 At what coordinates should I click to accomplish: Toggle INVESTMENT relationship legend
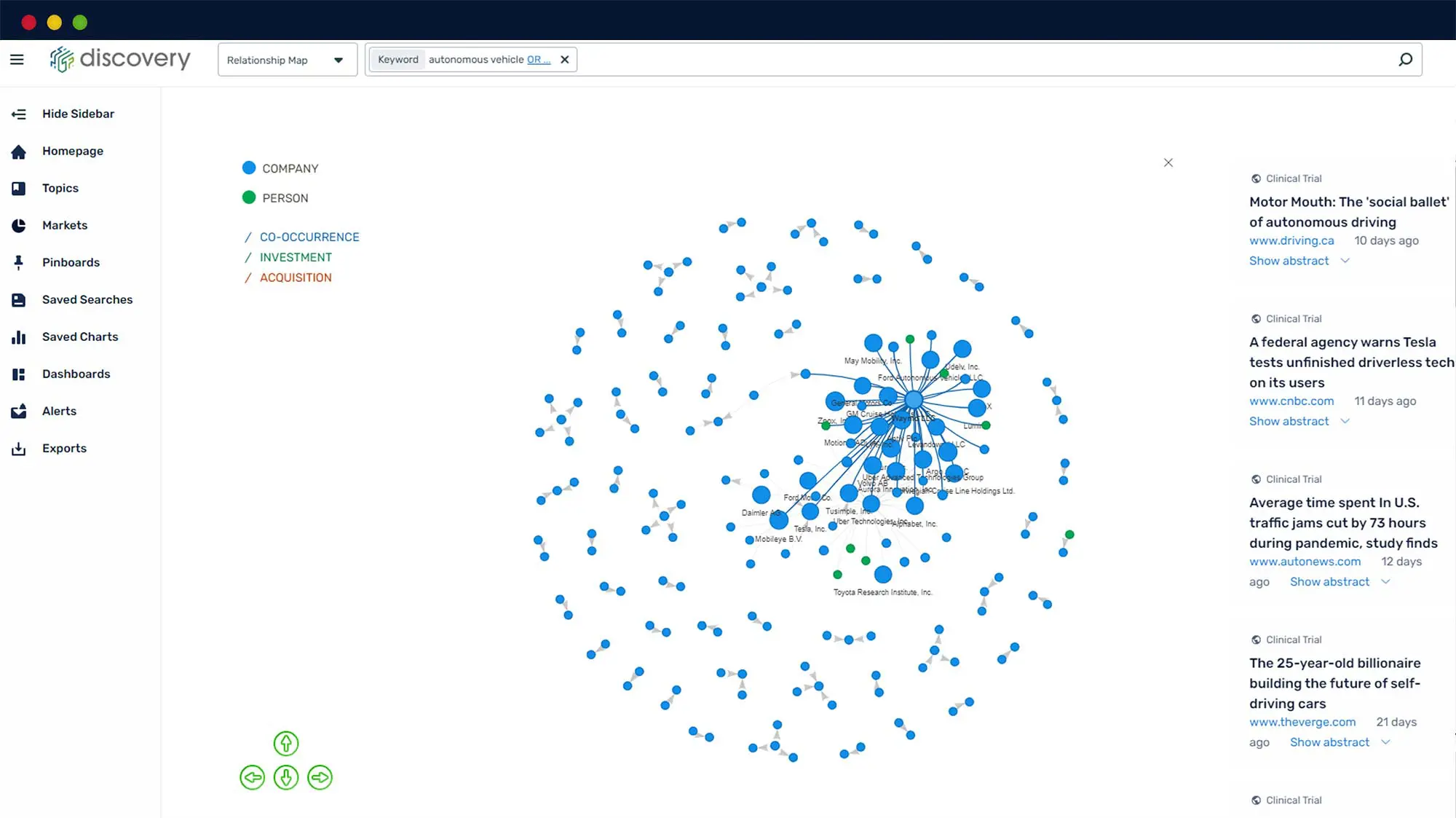pyautogui.click(x=288, y=257)
